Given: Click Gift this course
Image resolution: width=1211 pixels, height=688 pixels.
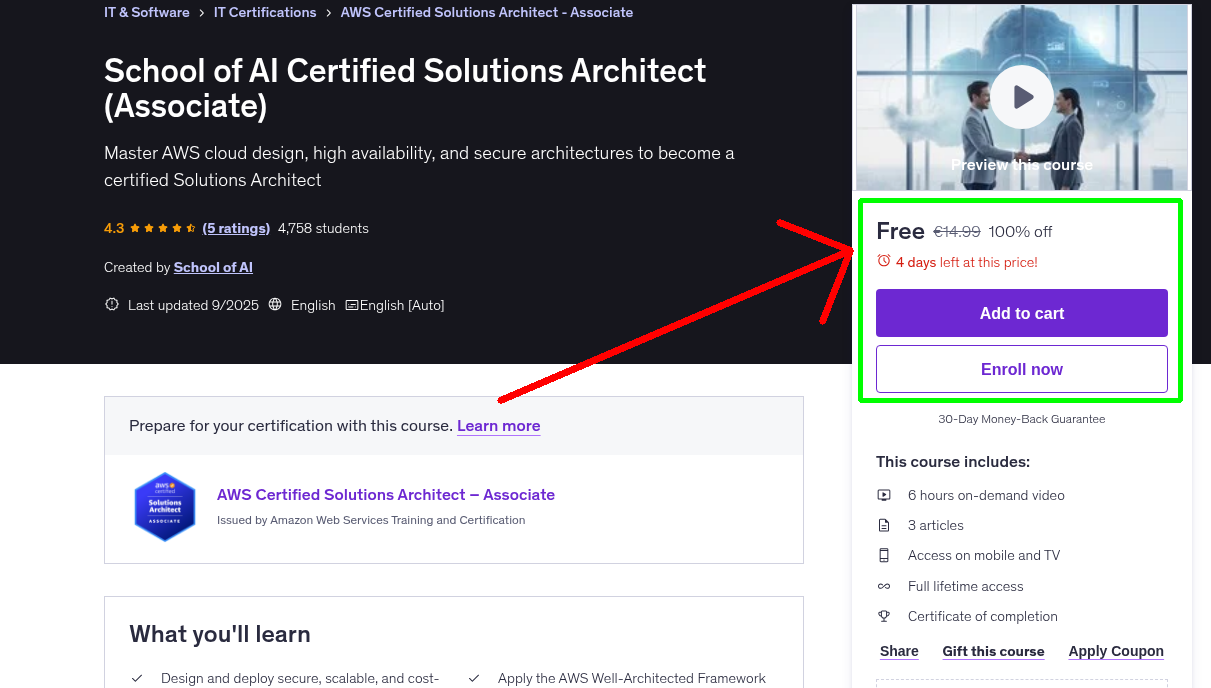Looking at the screenshot, I should [x=993, y=651].
